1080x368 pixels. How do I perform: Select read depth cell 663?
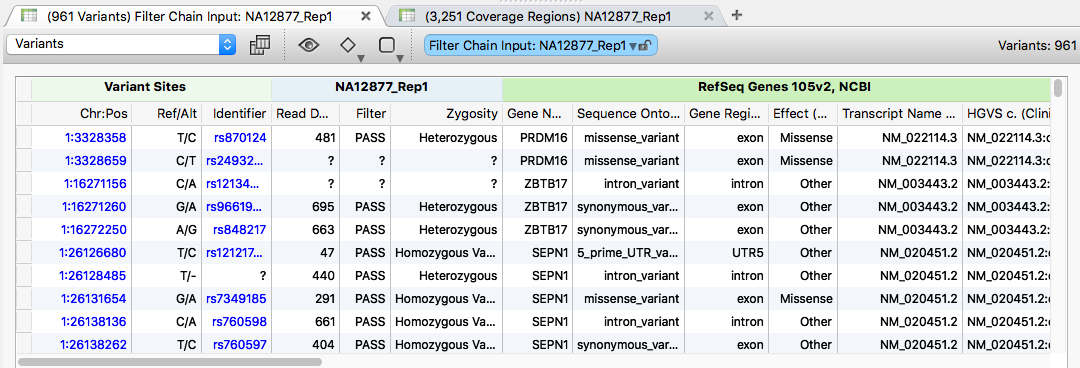click(306, 229)
